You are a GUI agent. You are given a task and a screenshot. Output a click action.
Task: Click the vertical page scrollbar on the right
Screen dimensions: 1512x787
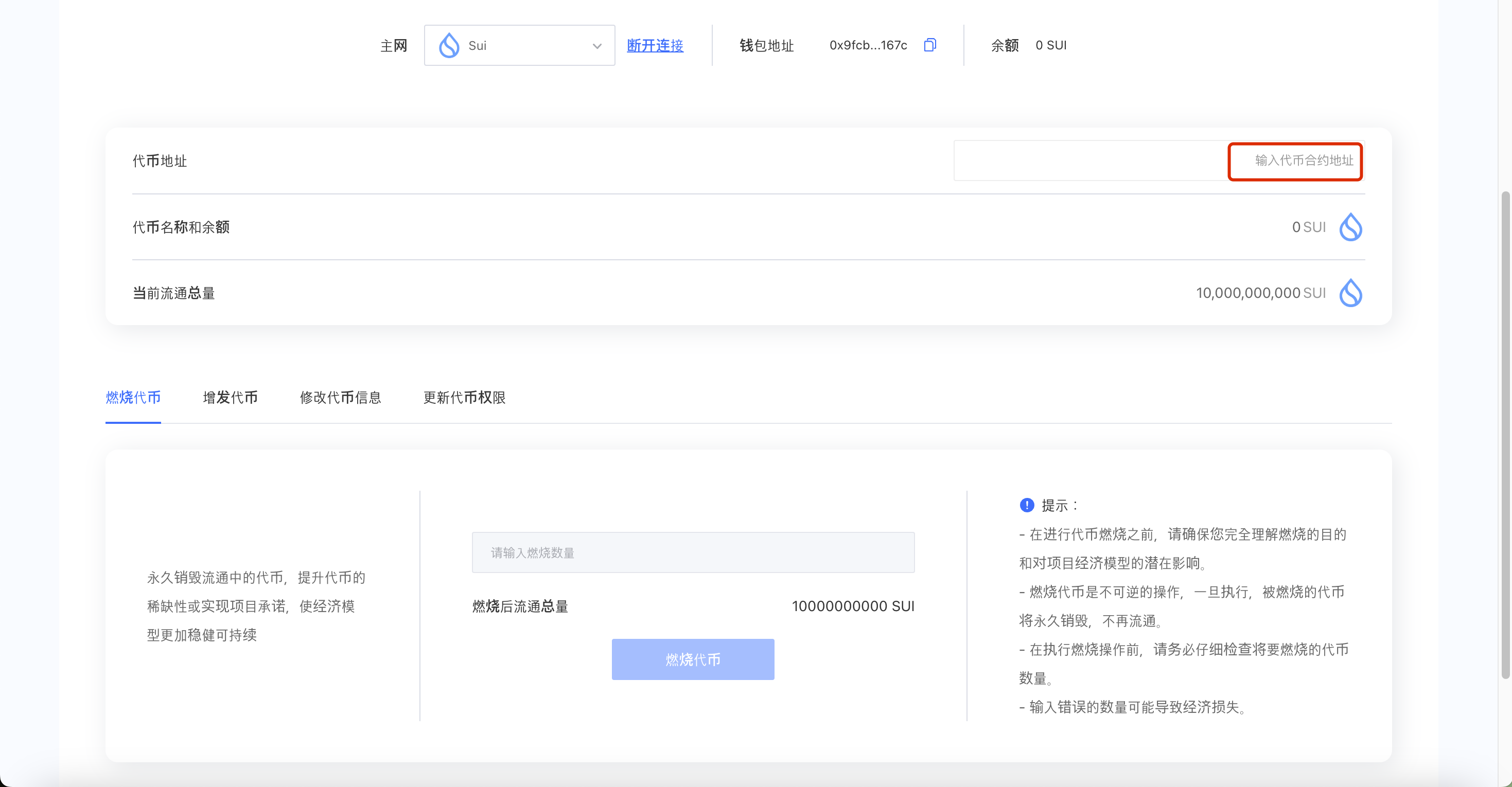(x=1505, y=434)
